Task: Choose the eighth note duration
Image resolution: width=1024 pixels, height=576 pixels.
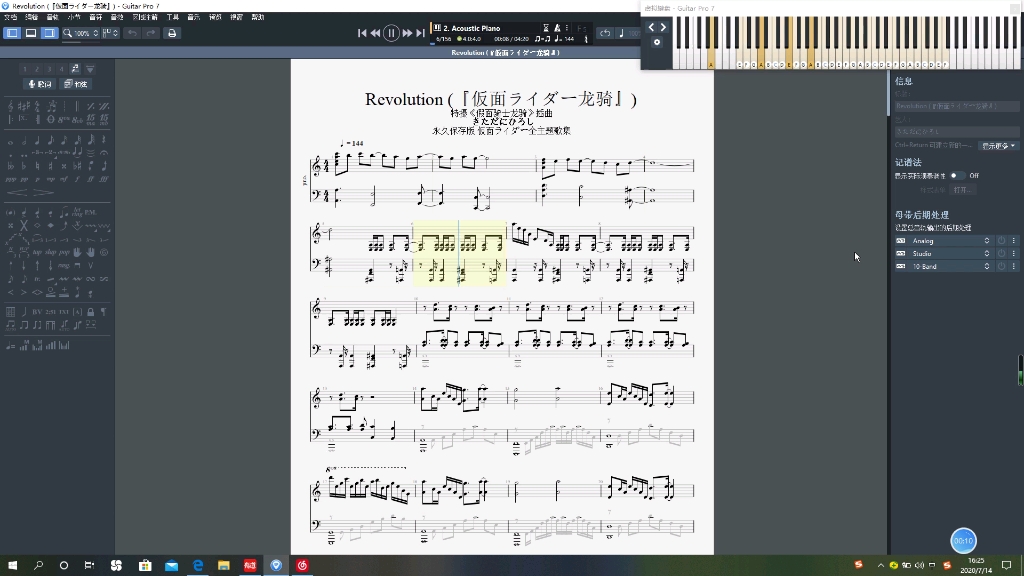Action: [x=51, y=141]
